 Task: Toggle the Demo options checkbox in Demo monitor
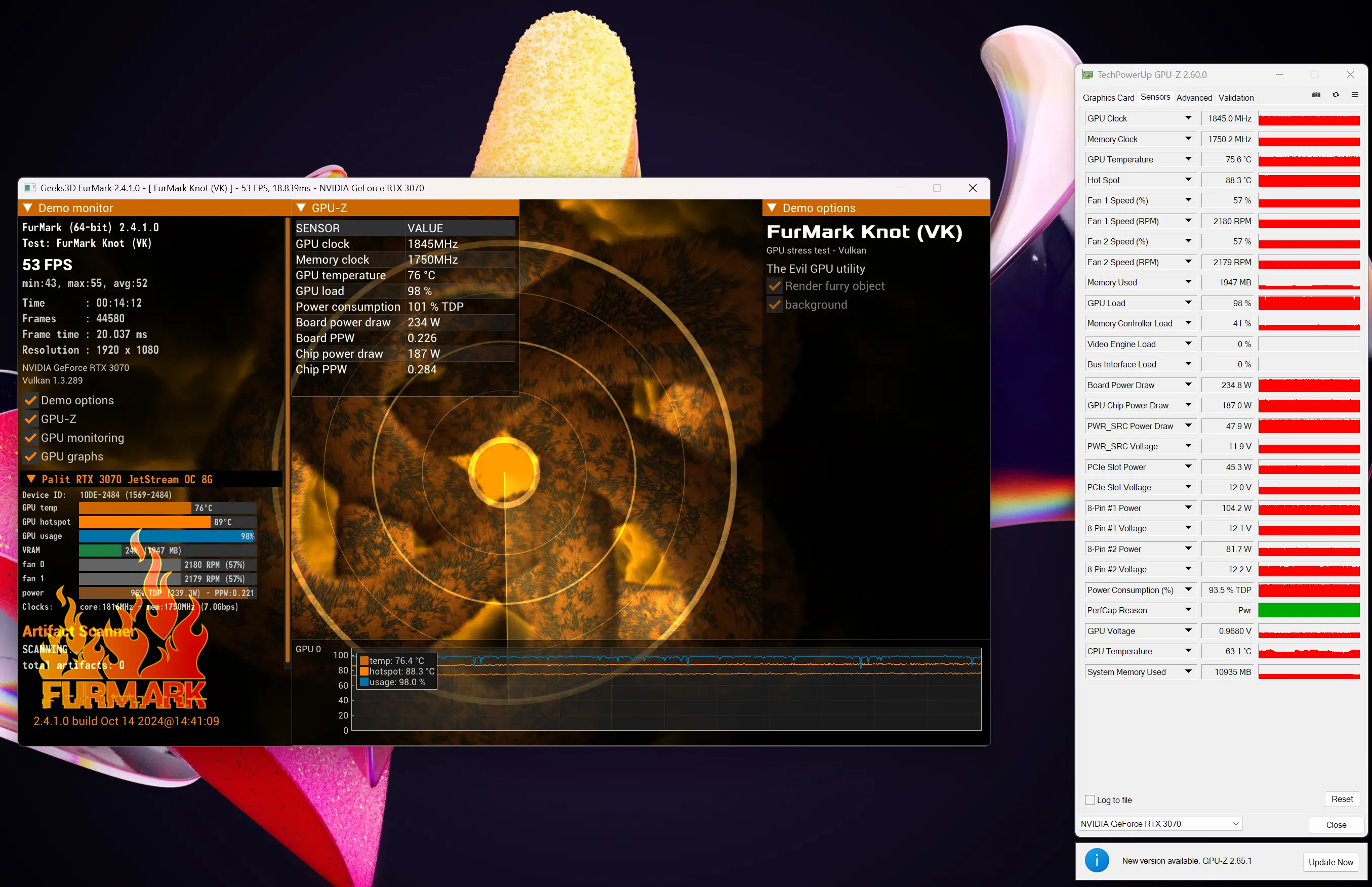30,400
